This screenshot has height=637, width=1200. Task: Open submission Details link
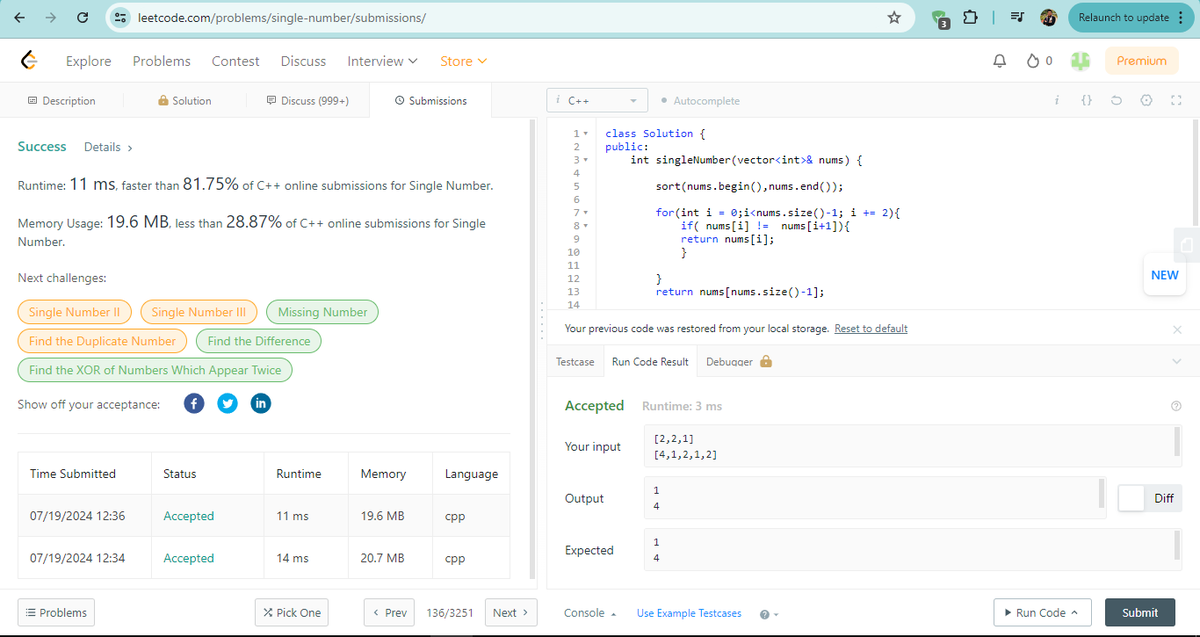click(x=108, y=147)
